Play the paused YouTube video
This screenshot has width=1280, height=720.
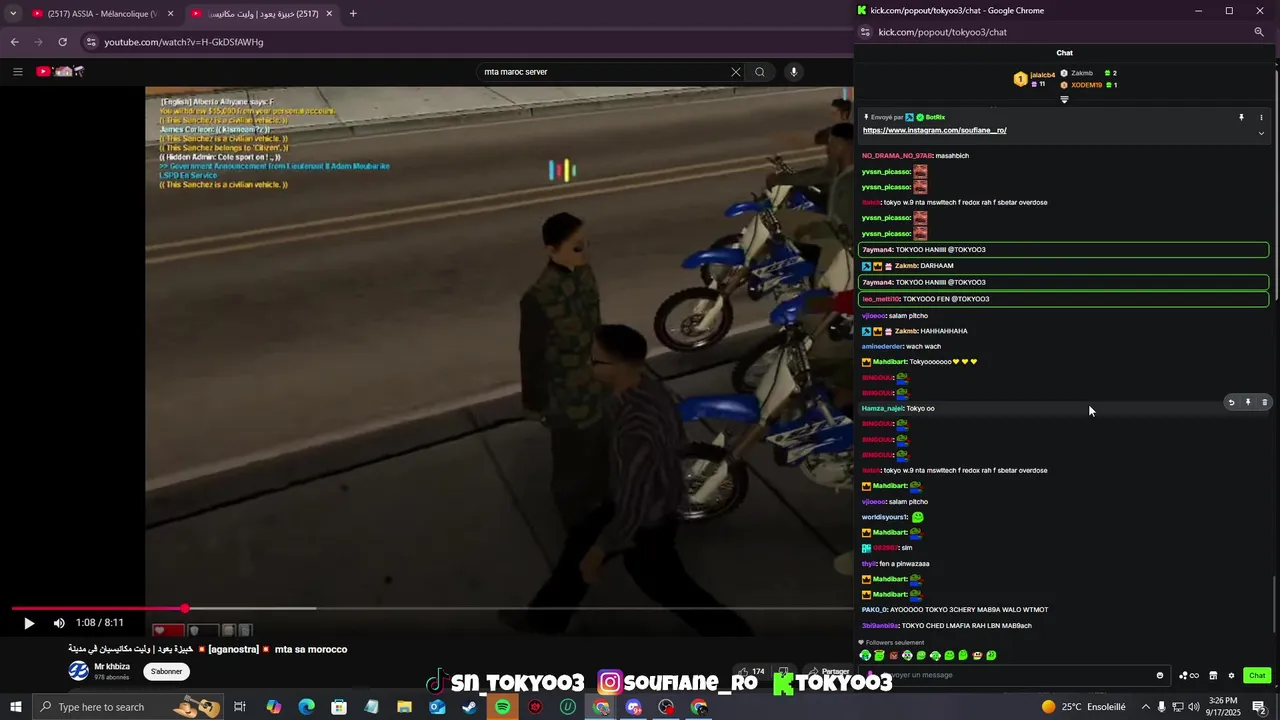pos(29,623)
